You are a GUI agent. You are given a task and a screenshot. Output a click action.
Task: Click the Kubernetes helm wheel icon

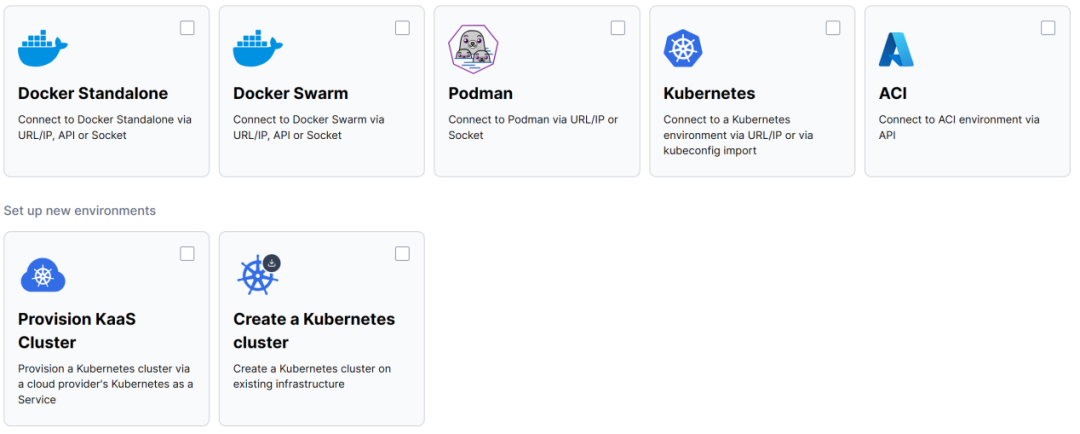[x=683, y=48]
